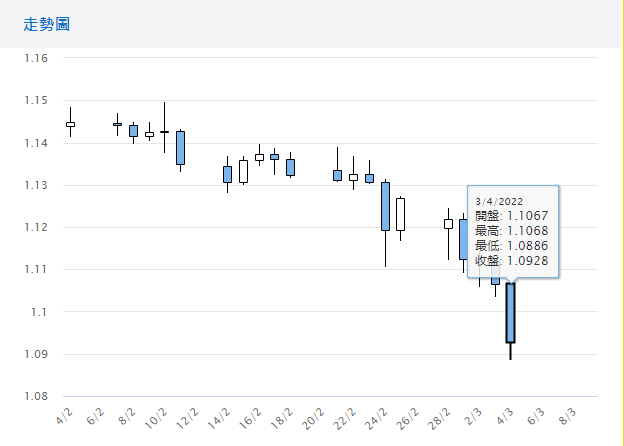Select the white candle on 28/2
The height and width of the screenshot is (446, 624).
448,224
